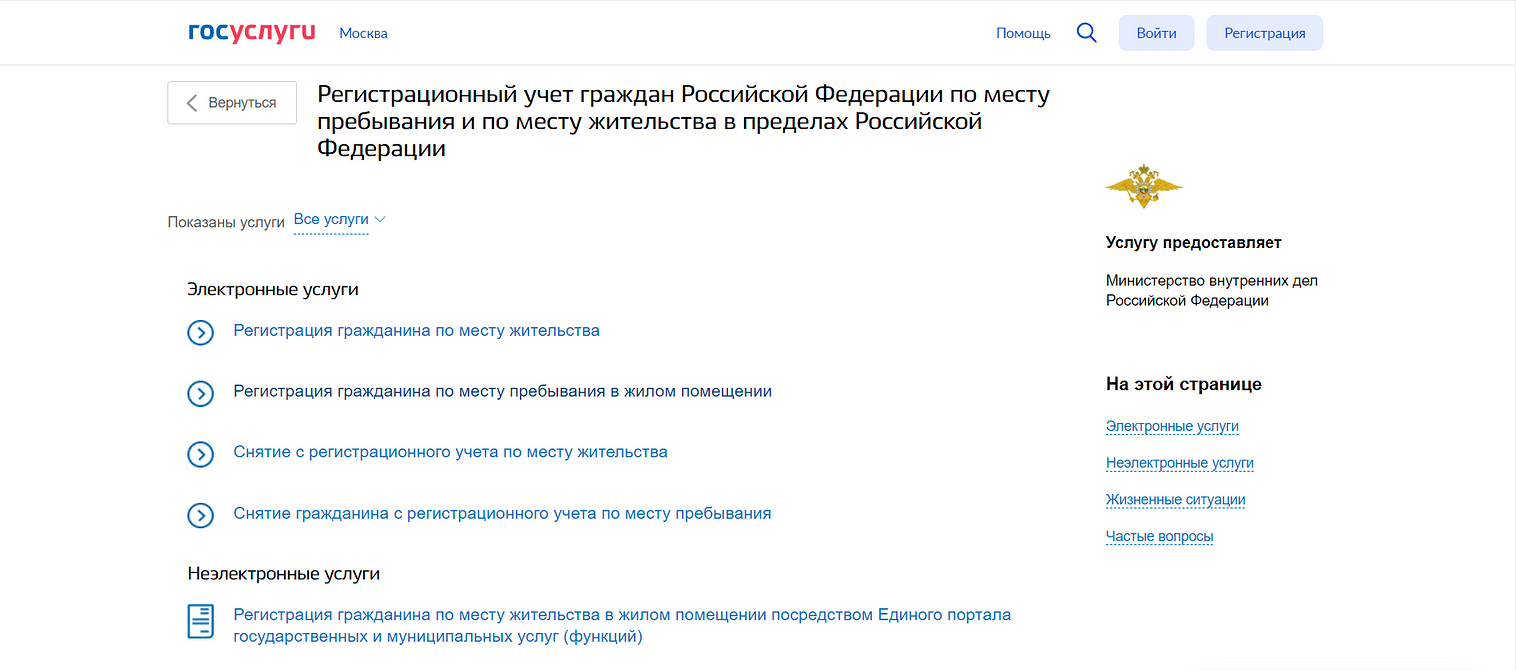Viewport: 1516px width, 670px height.
Task: Click the Госуслуги logo
Action: click(252, 32)
